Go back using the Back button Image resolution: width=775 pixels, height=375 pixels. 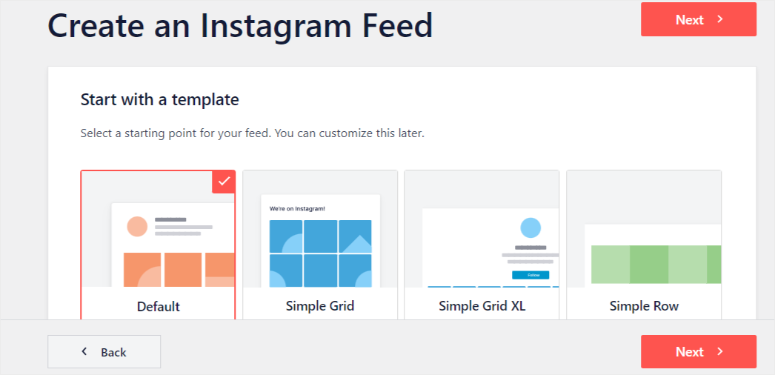tap(104, 352)
